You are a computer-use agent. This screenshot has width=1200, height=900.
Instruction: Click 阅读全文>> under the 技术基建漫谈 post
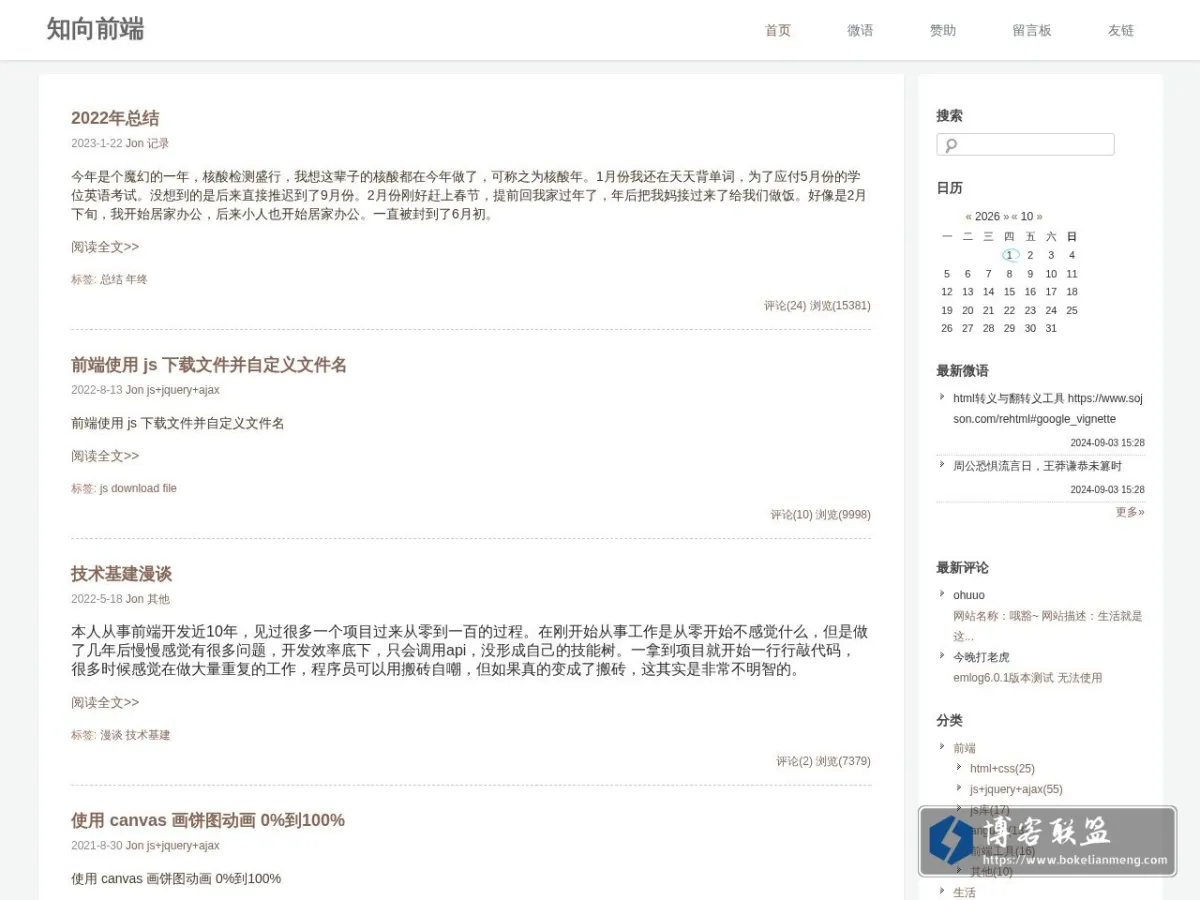[105, 703]
